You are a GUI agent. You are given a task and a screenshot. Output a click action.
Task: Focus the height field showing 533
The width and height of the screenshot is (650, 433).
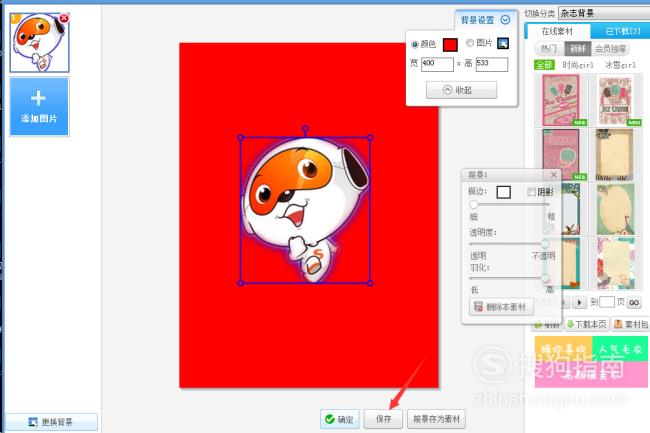(492, 64)
